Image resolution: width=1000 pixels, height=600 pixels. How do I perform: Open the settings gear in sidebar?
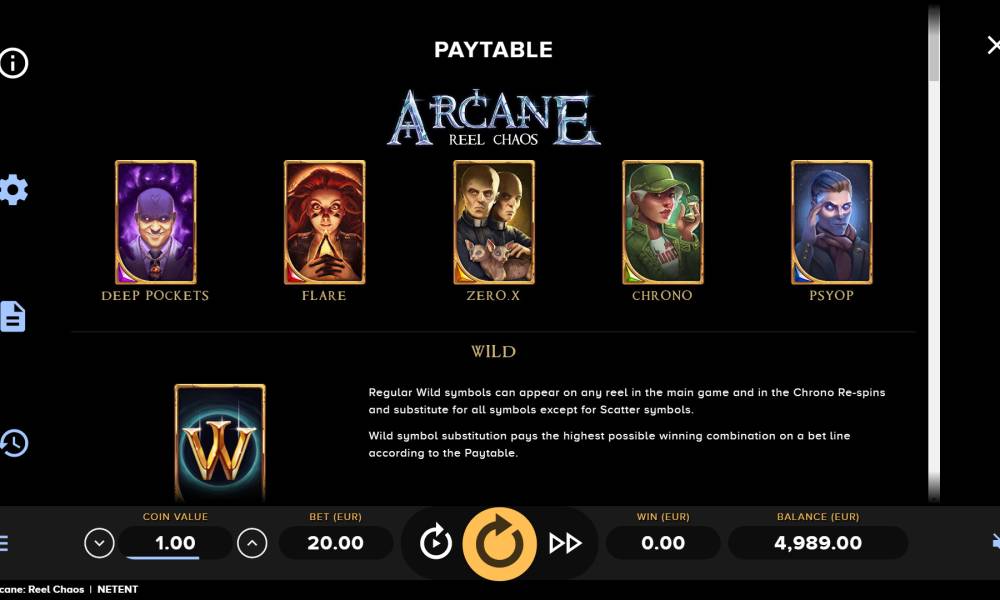pyautogui.click(x=13, y=189)
